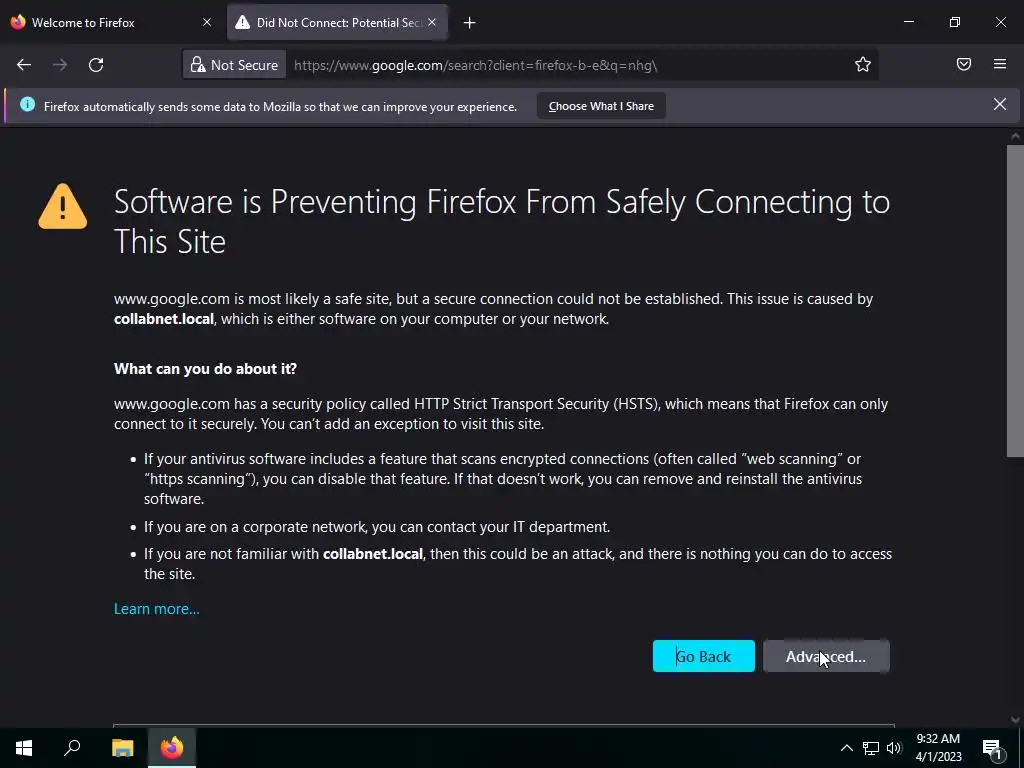Open Windows taskbar search
Viewport: 1024px width, 768px height.
(x=72, y=748)
